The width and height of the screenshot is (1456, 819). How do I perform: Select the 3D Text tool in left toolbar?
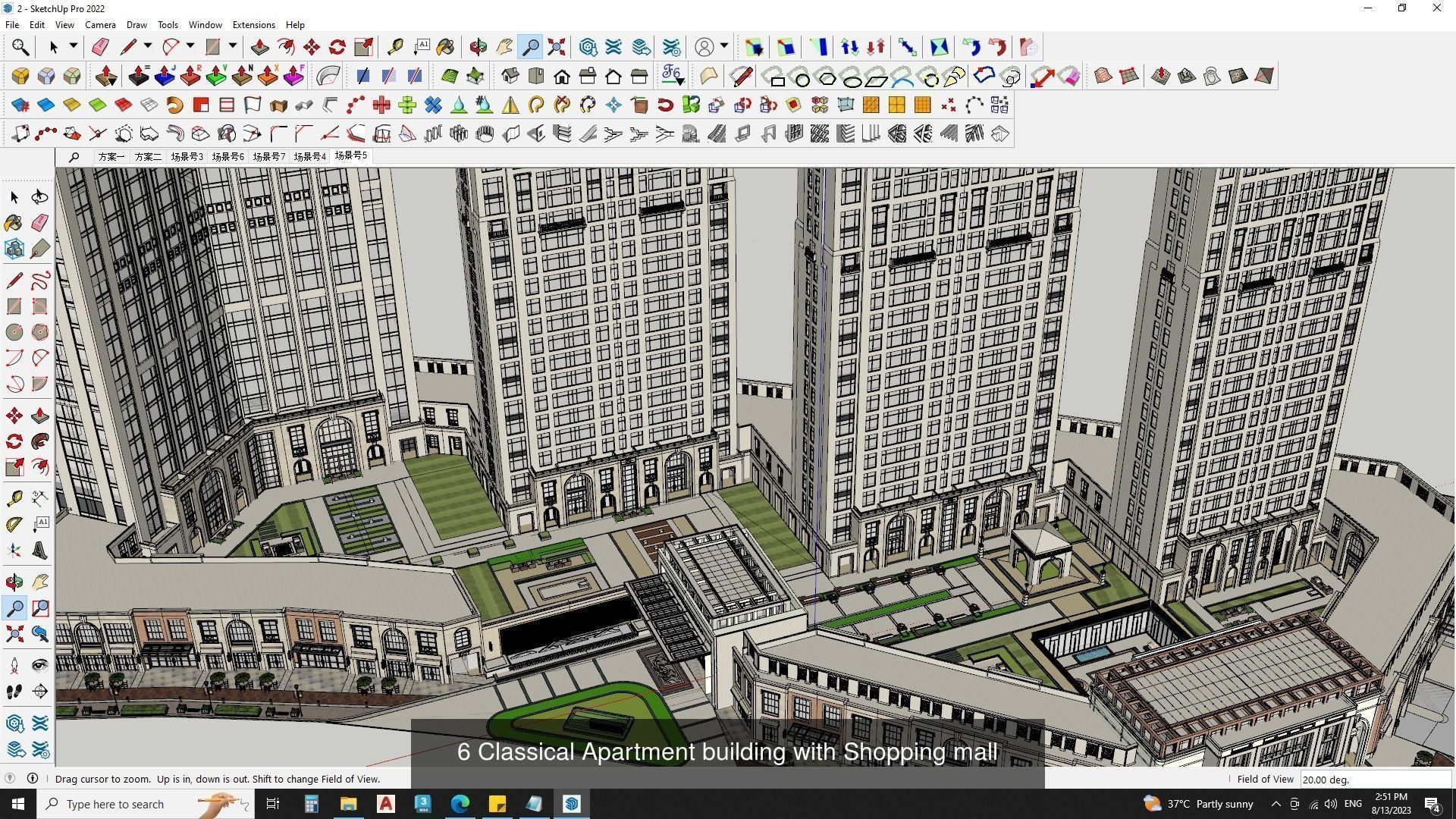point(40,551)
